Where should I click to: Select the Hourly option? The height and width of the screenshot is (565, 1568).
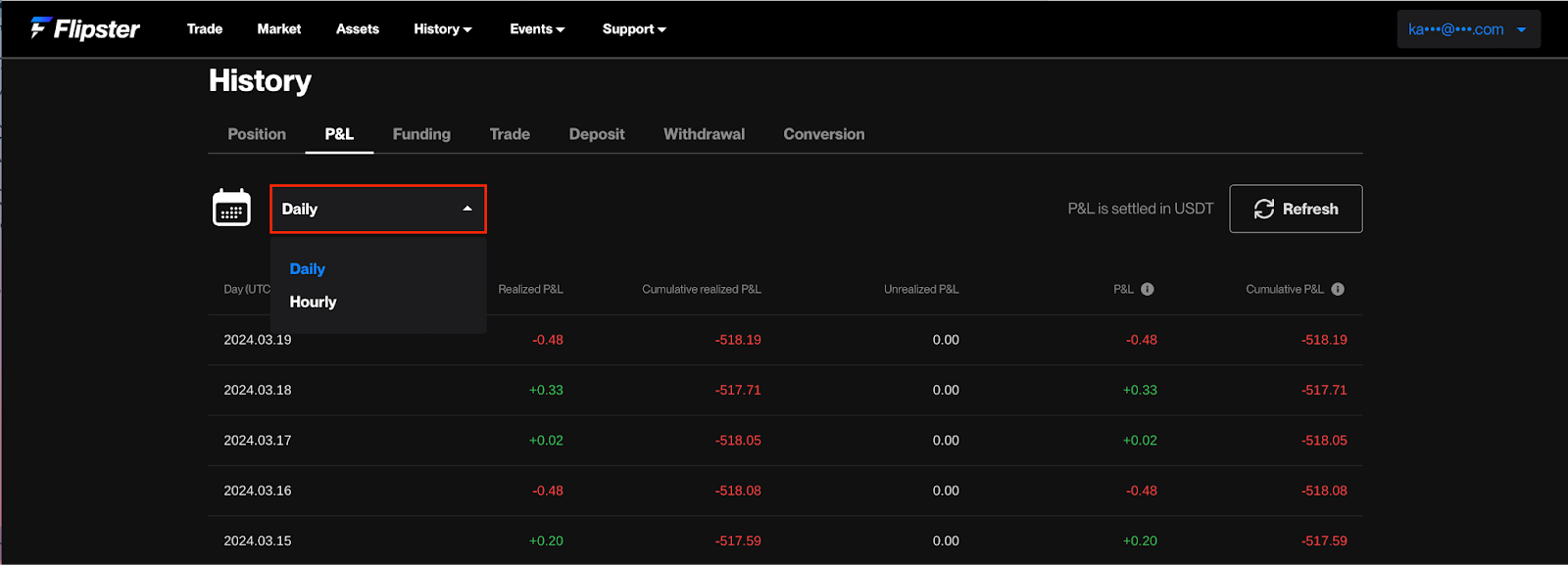click(313, 302)
